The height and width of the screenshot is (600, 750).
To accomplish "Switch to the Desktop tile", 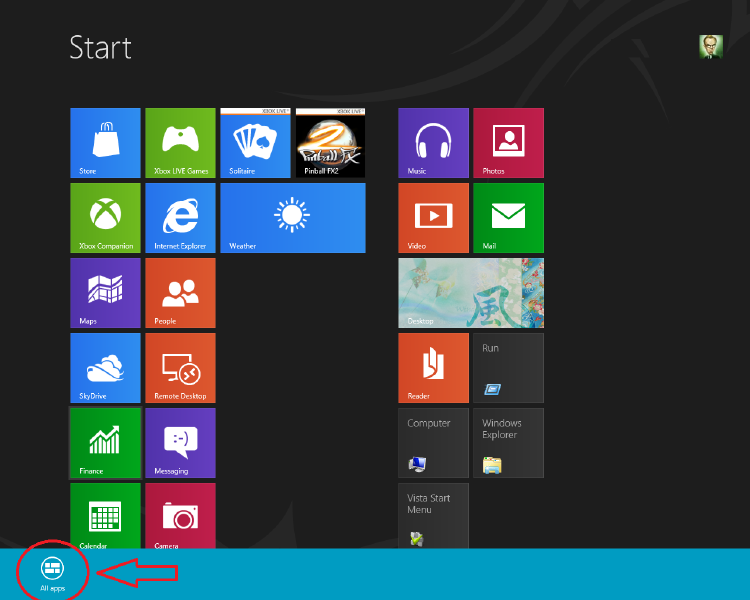I will pos(471,293).
